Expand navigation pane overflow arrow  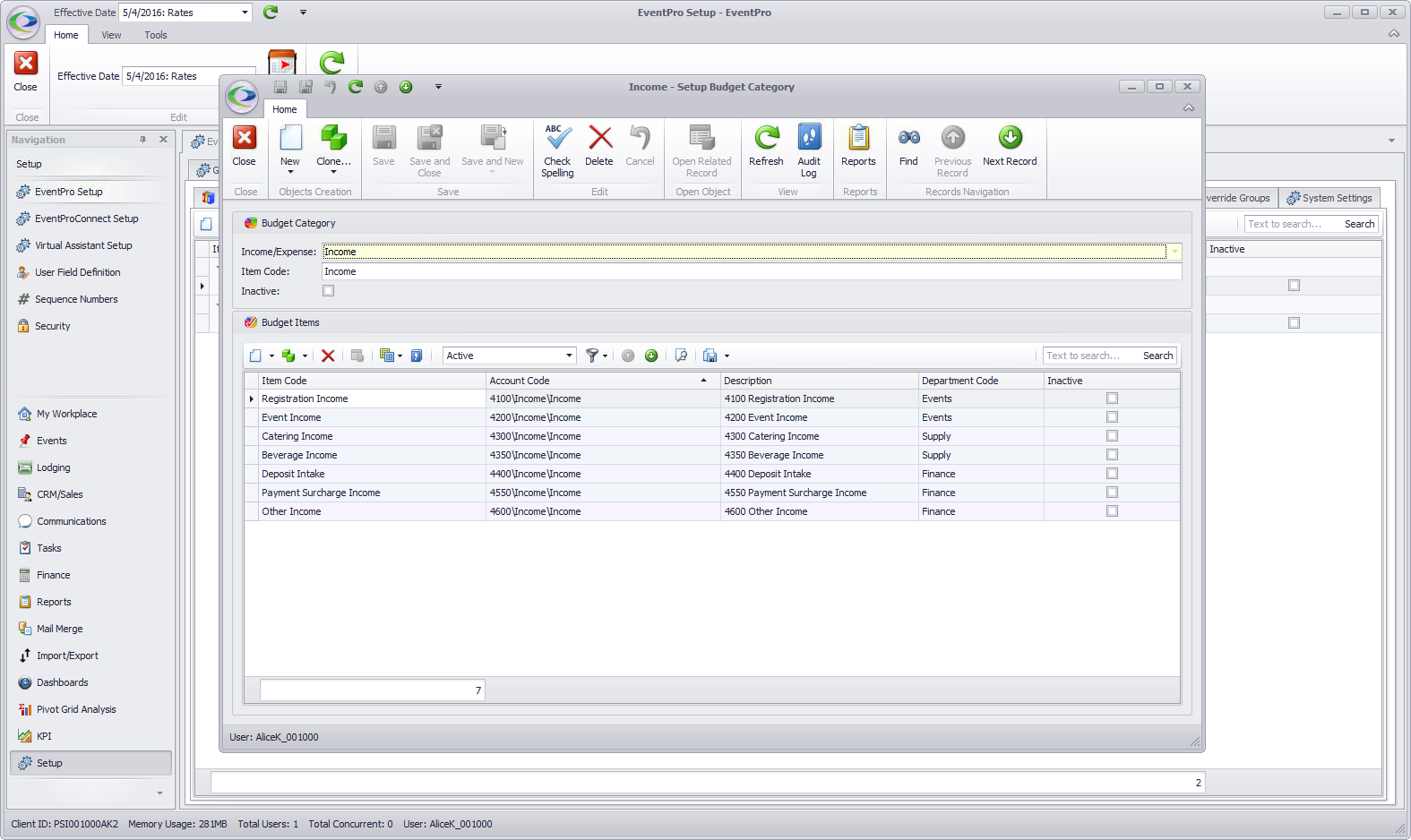(159, 793)
